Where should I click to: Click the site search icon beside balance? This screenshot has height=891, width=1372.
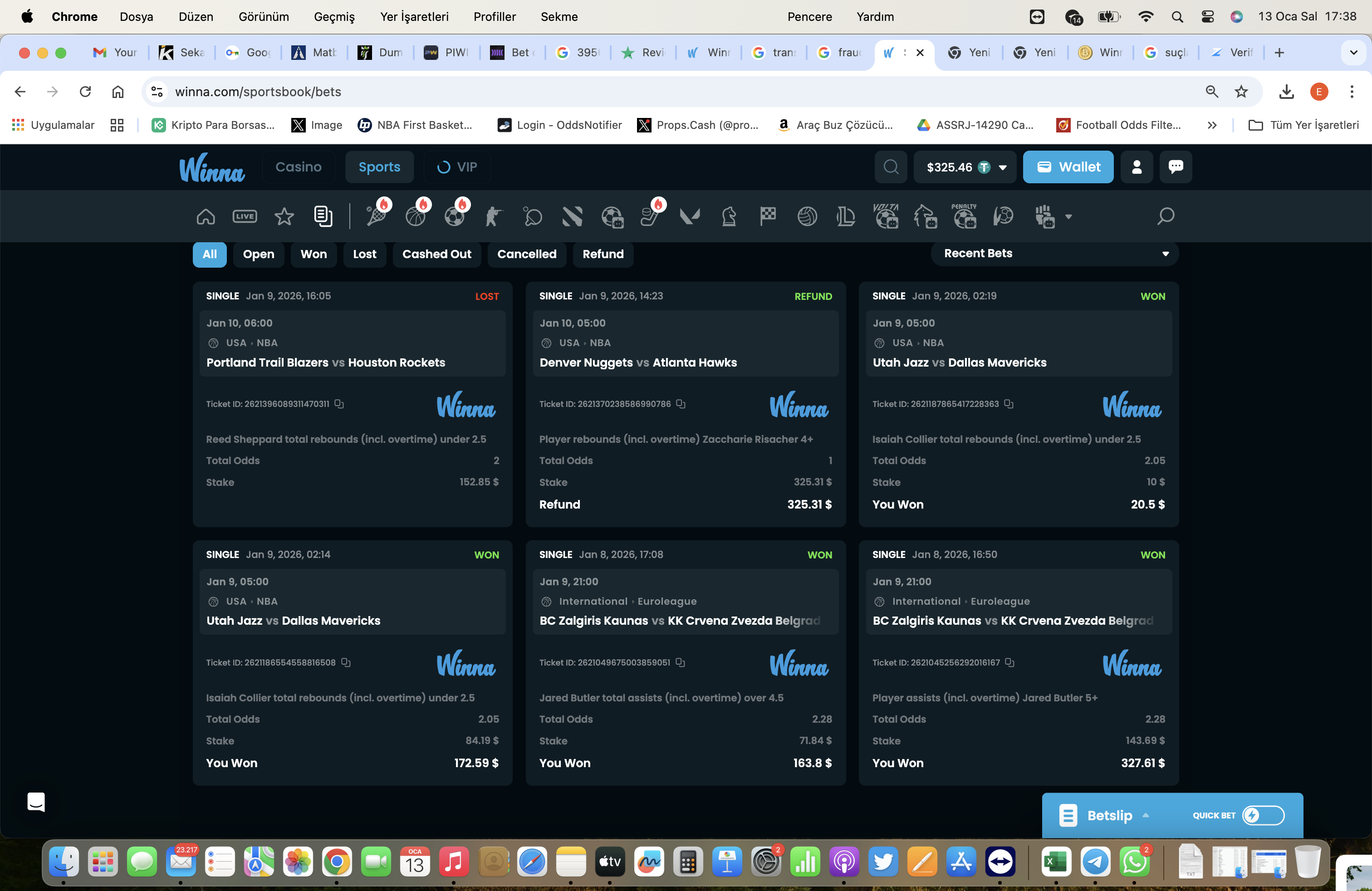[x=891, y=167]
